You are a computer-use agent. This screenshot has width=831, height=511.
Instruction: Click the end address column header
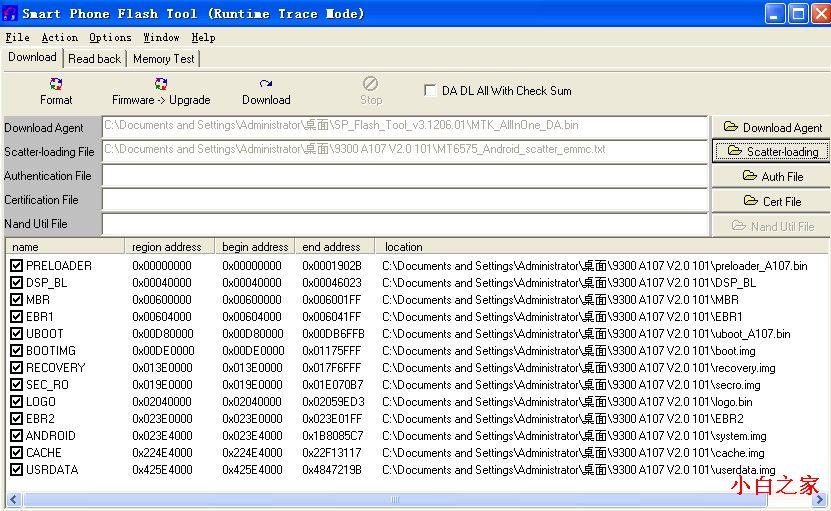click(x=334, y=246)
